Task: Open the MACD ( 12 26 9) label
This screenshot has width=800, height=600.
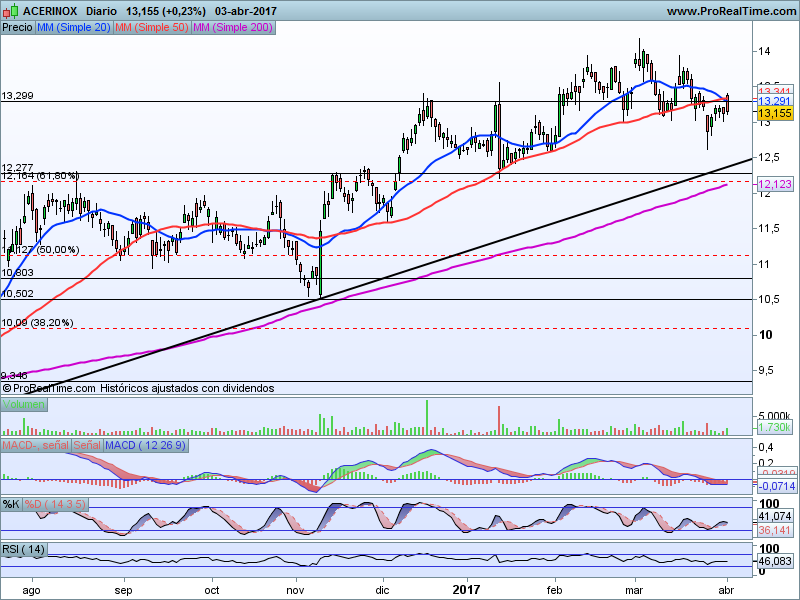Action: [x=145, y=445]
